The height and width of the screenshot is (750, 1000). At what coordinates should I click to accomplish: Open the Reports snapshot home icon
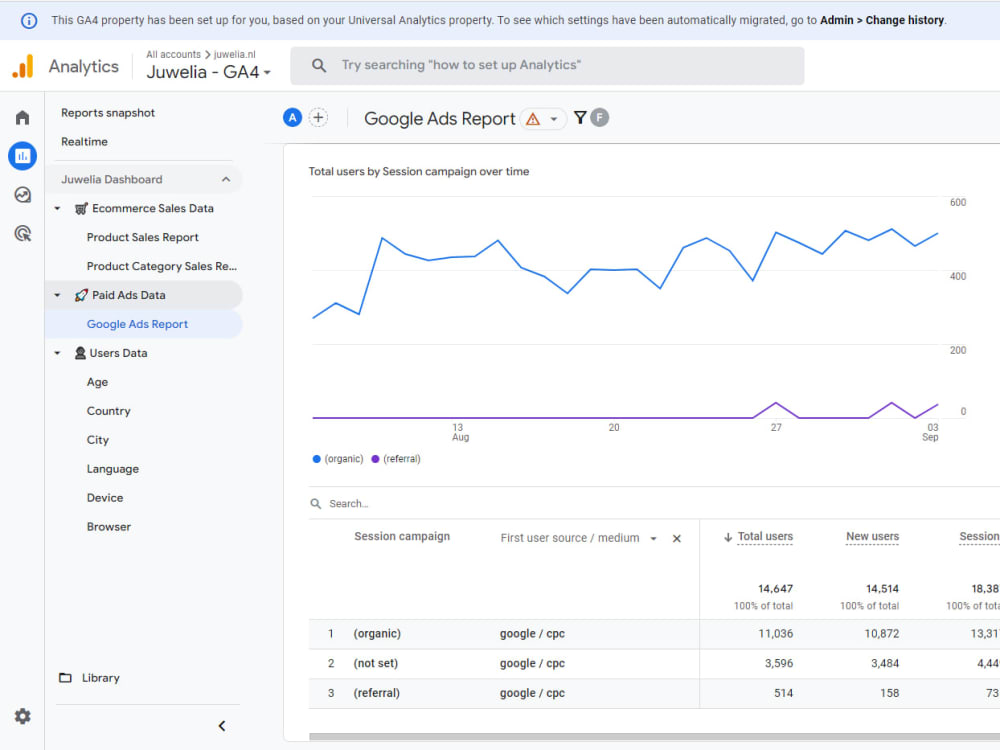pos(22,117)
